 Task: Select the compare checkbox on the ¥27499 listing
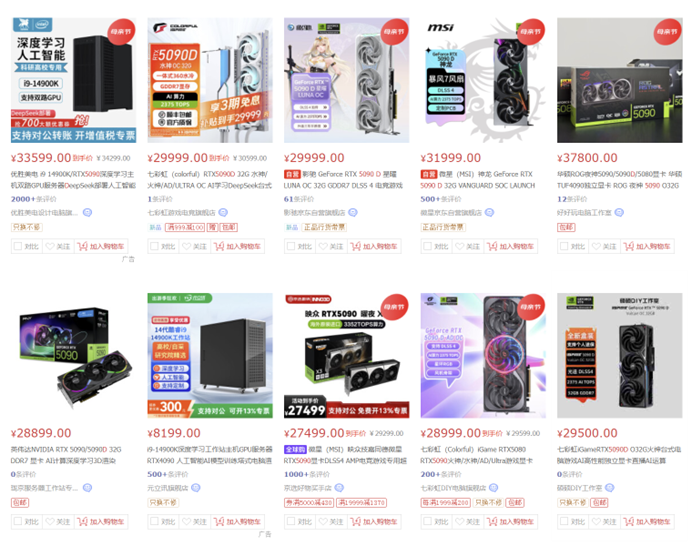click(x=291, y=521)
